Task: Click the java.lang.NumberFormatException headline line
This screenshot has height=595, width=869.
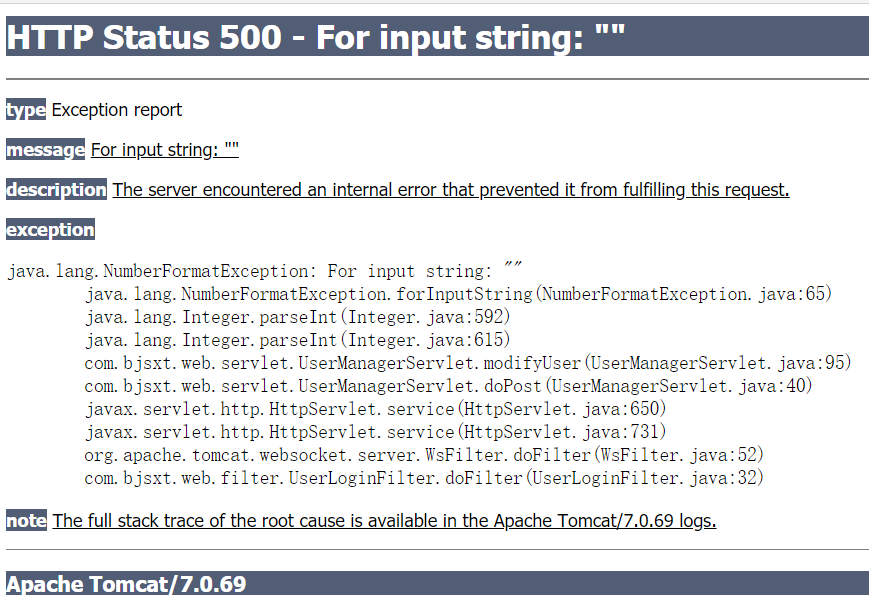Action: pos(264,270)
